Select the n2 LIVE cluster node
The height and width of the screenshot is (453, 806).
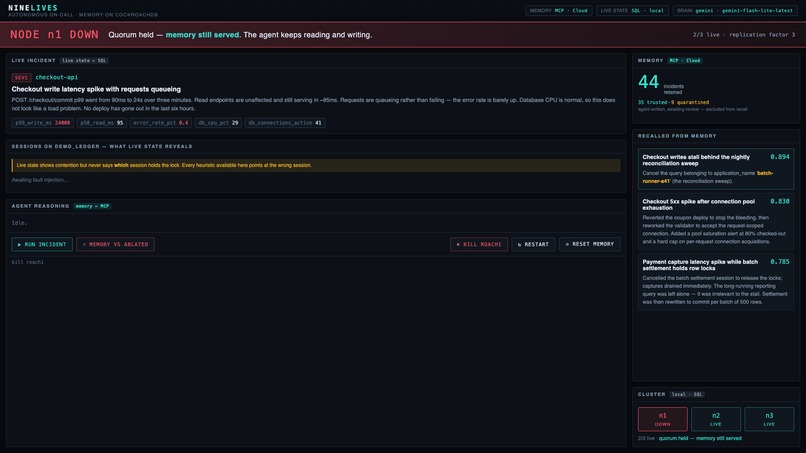[716, 419]
